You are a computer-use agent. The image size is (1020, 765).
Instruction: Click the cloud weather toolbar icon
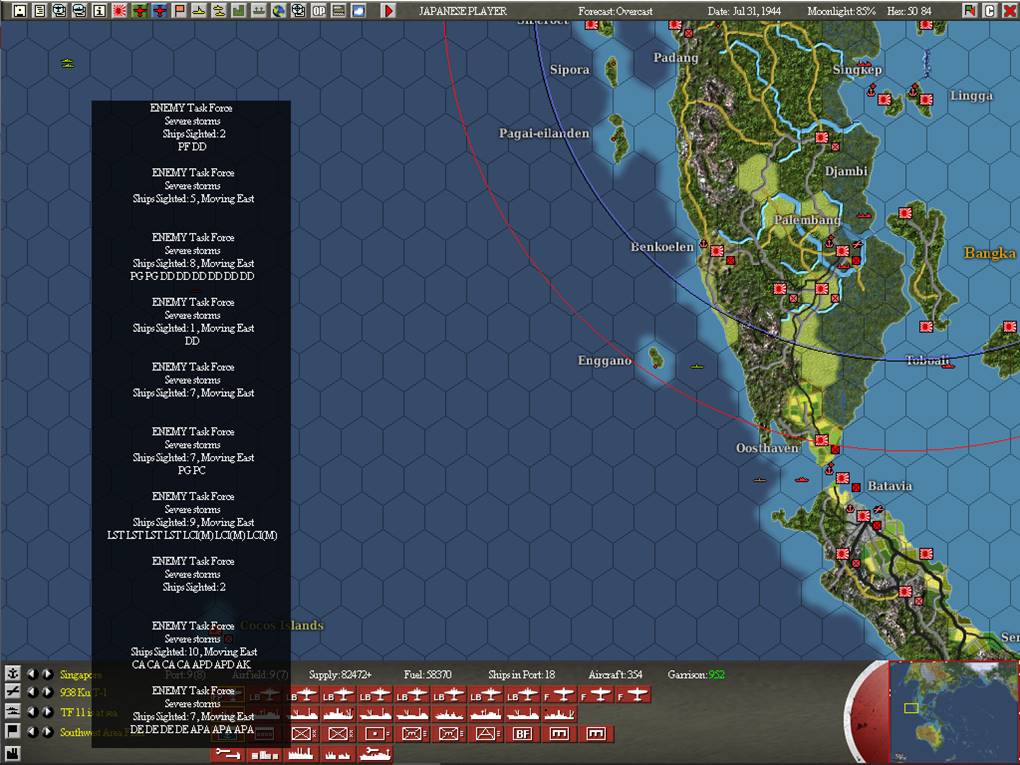(x=358, y=10)
